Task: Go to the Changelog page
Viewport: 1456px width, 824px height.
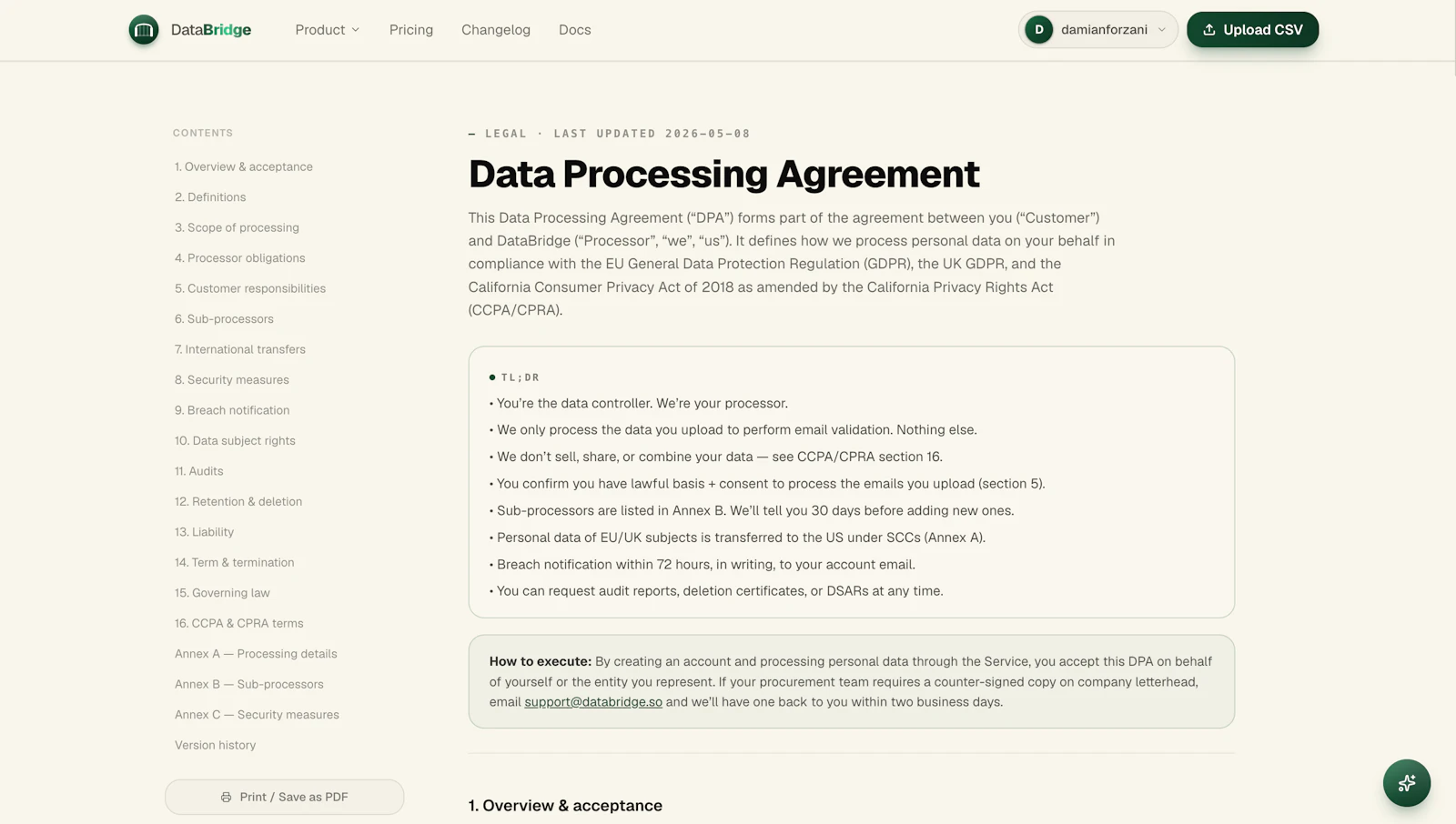Action: click(x=496, y=30)
